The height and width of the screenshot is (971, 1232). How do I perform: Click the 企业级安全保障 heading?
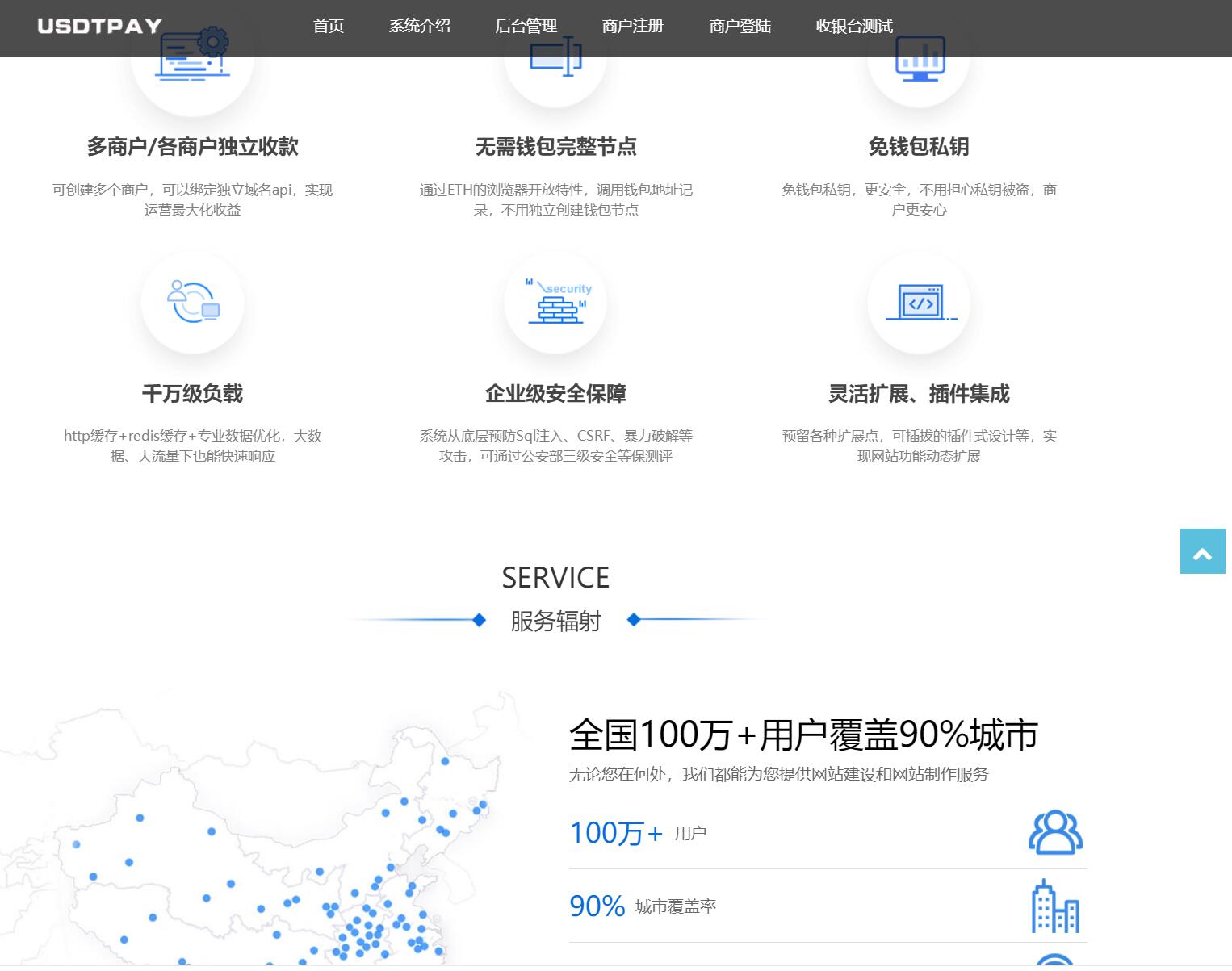(555, 393)
